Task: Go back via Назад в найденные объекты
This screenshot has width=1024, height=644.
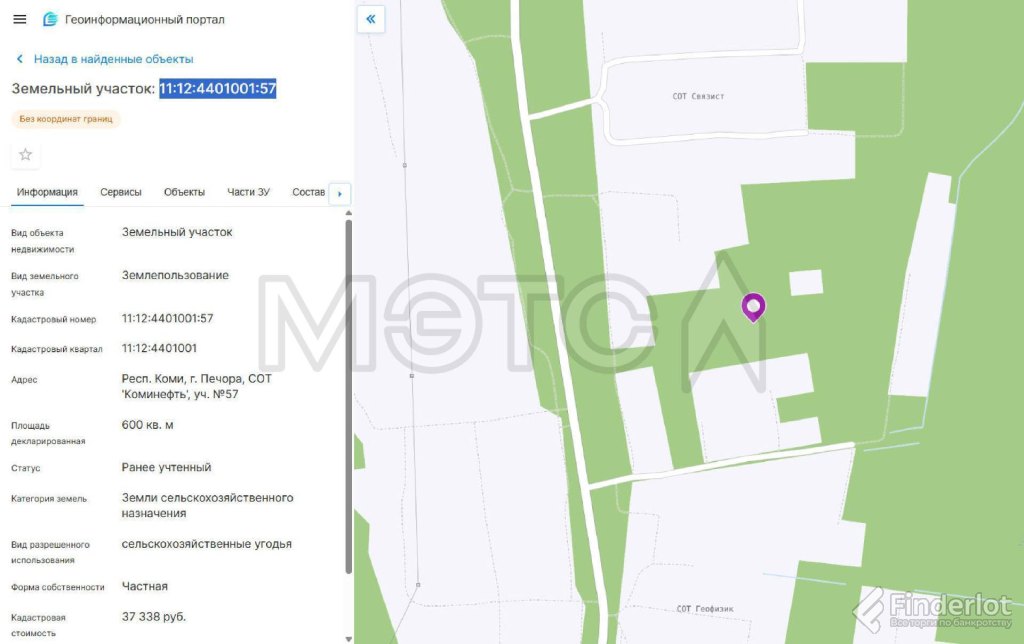Action: (113, 59)
